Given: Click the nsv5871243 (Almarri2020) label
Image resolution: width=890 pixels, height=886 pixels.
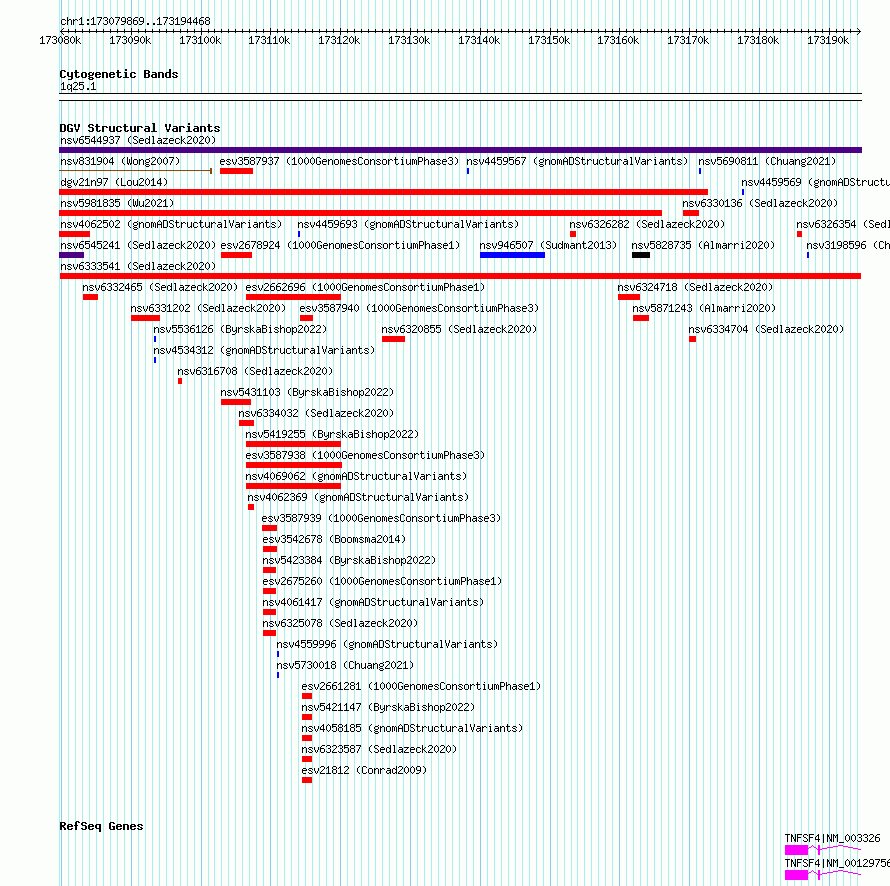Looking at the screenshot, I should 704,308.
